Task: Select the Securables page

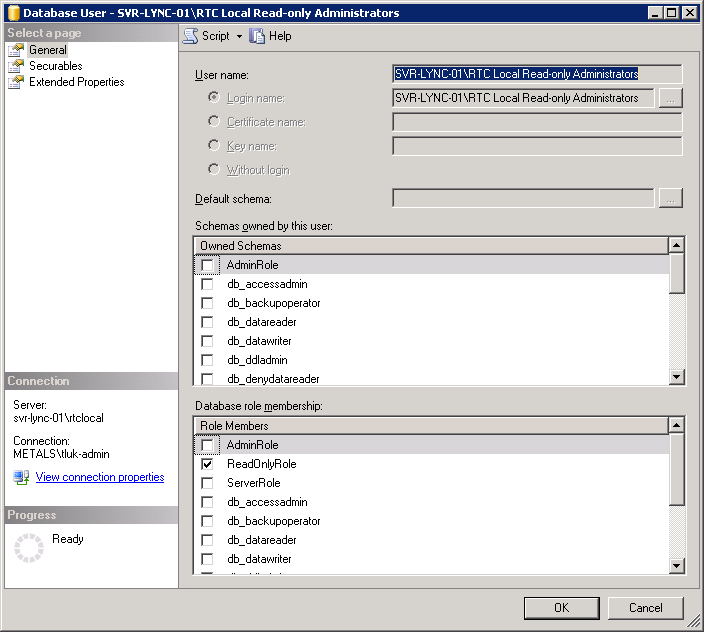Action: (56, 66)
